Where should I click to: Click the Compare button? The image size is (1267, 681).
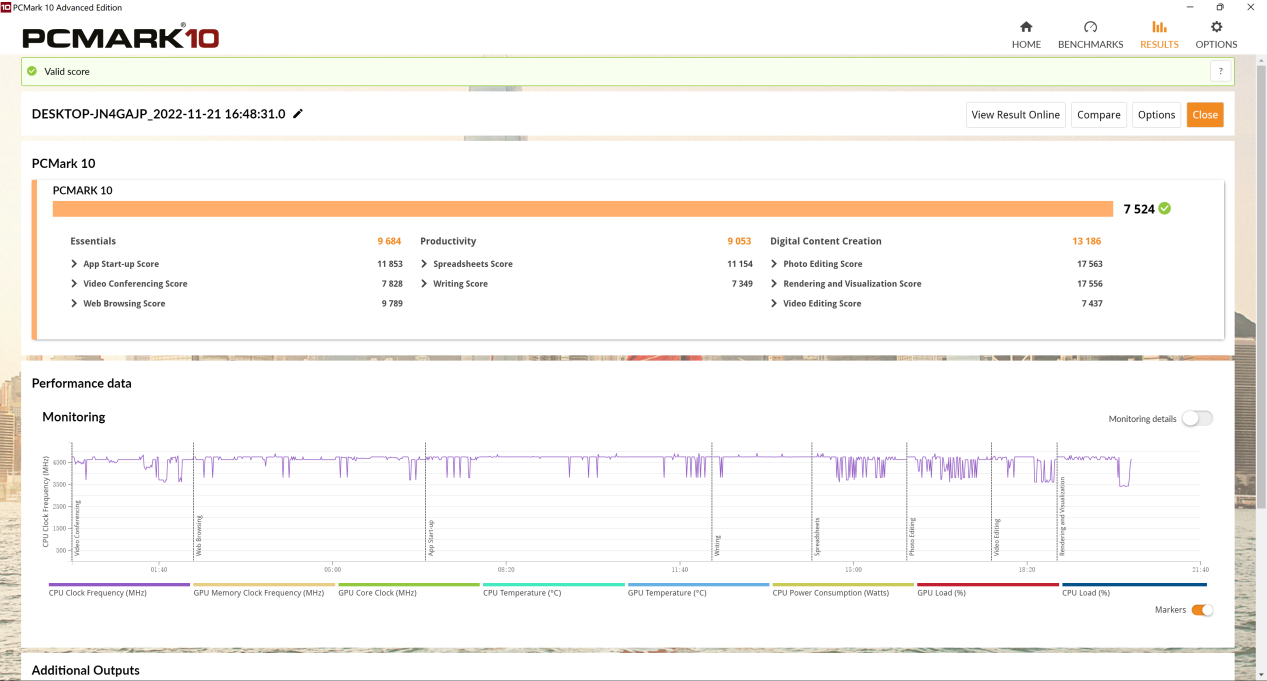coord(1098,115)
